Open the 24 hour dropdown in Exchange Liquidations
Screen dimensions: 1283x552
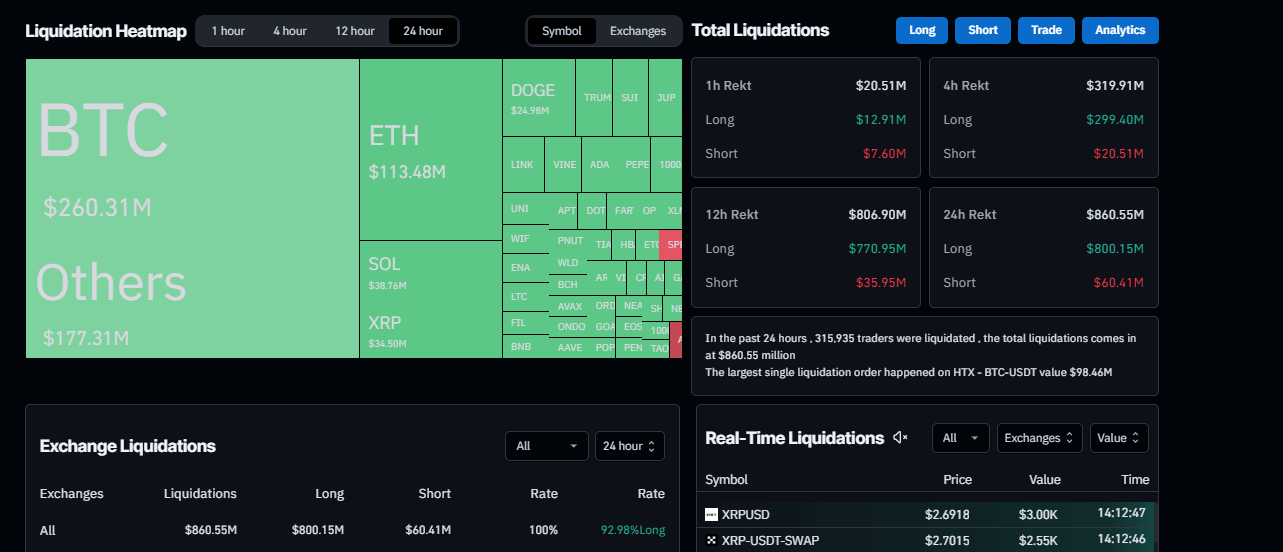629,446
